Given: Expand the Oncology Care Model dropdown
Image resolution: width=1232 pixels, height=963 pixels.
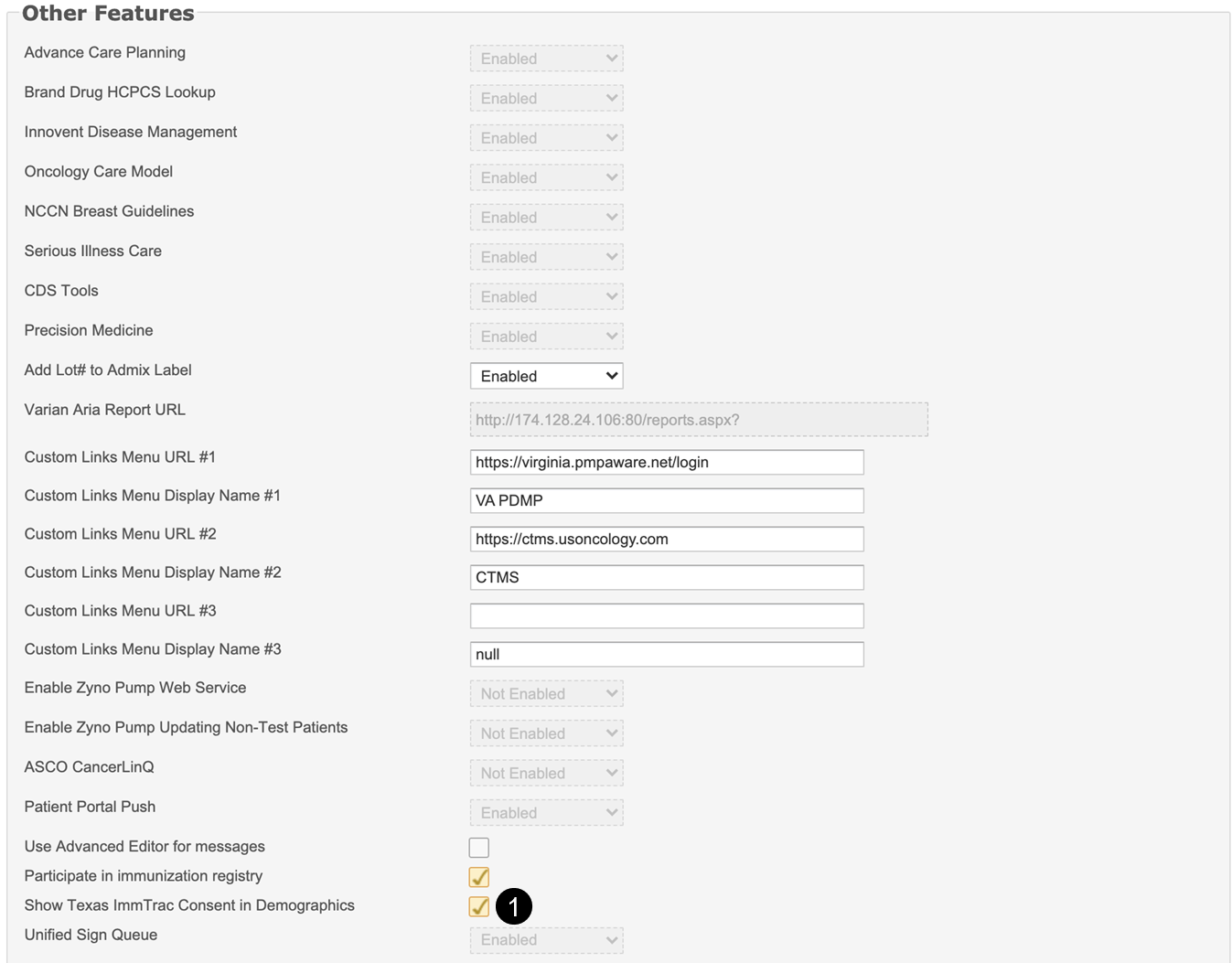Looking at the screenshot, I should pos(546,177).
